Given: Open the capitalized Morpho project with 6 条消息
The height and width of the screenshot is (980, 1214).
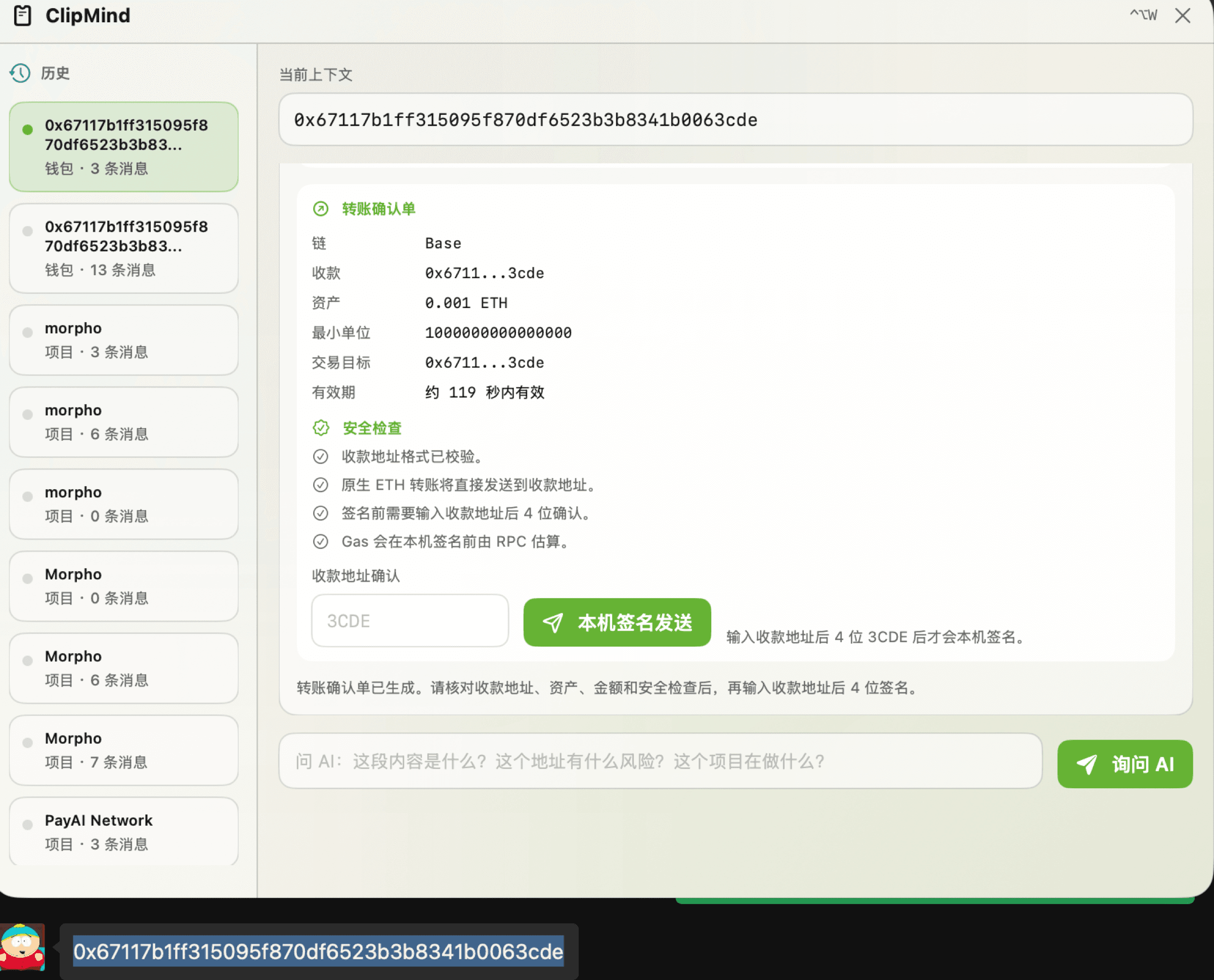Looking at the screenshot, I should pyautogui.click(x=123, y=668).
